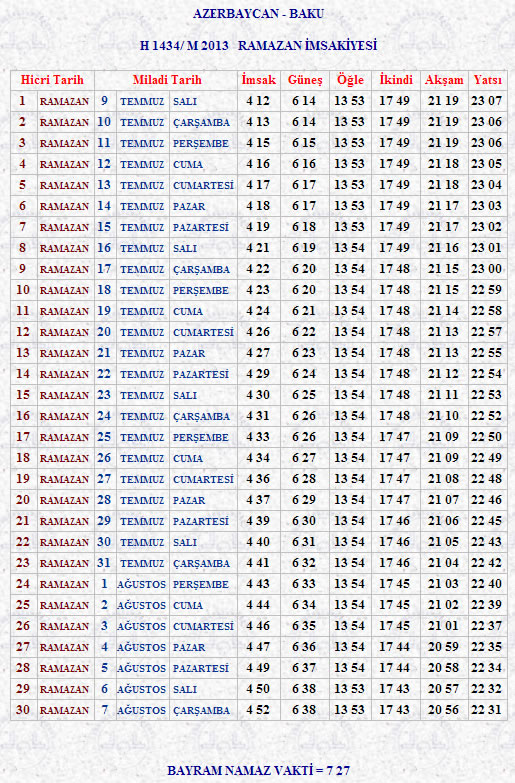The height and width of the screenshot is (783, 515).
Task: Click imsak time 4 52 for 30 Ramazan
Action: tap(258, 710)
